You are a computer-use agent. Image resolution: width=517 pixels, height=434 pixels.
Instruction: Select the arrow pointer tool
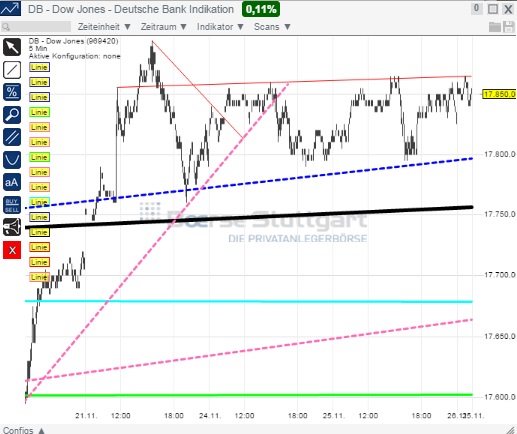12,47
